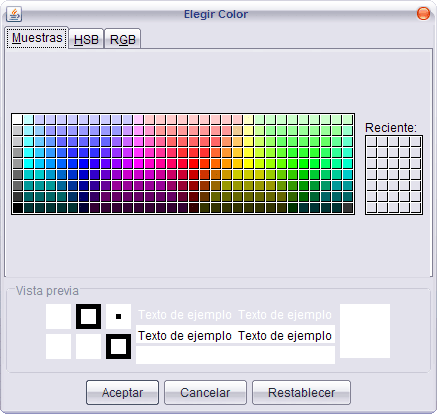Switch to the HSB tab
This screenshot has width=437, height=414.
tap(86, 40)
